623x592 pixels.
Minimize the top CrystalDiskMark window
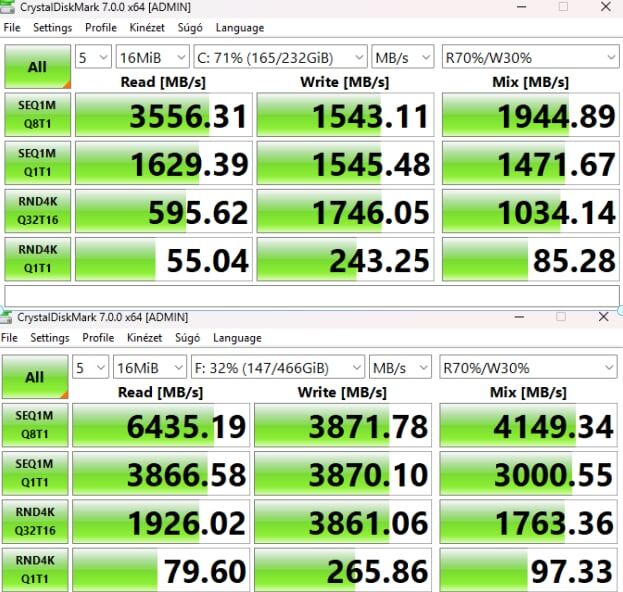[521, 7]
